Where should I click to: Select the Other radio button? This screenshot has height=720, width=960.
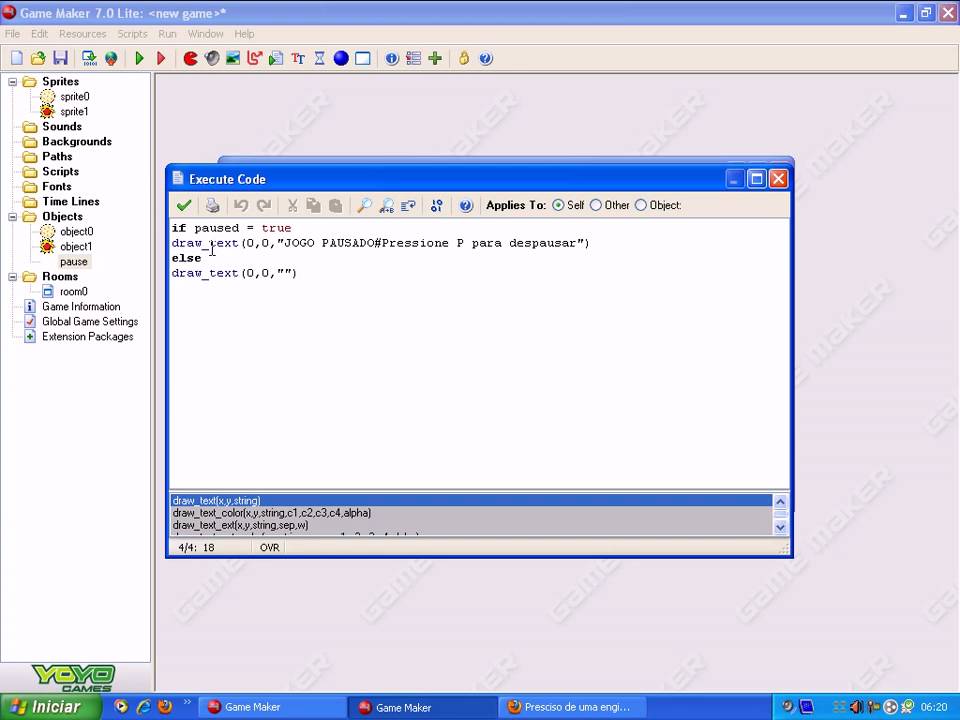[596, 205]
